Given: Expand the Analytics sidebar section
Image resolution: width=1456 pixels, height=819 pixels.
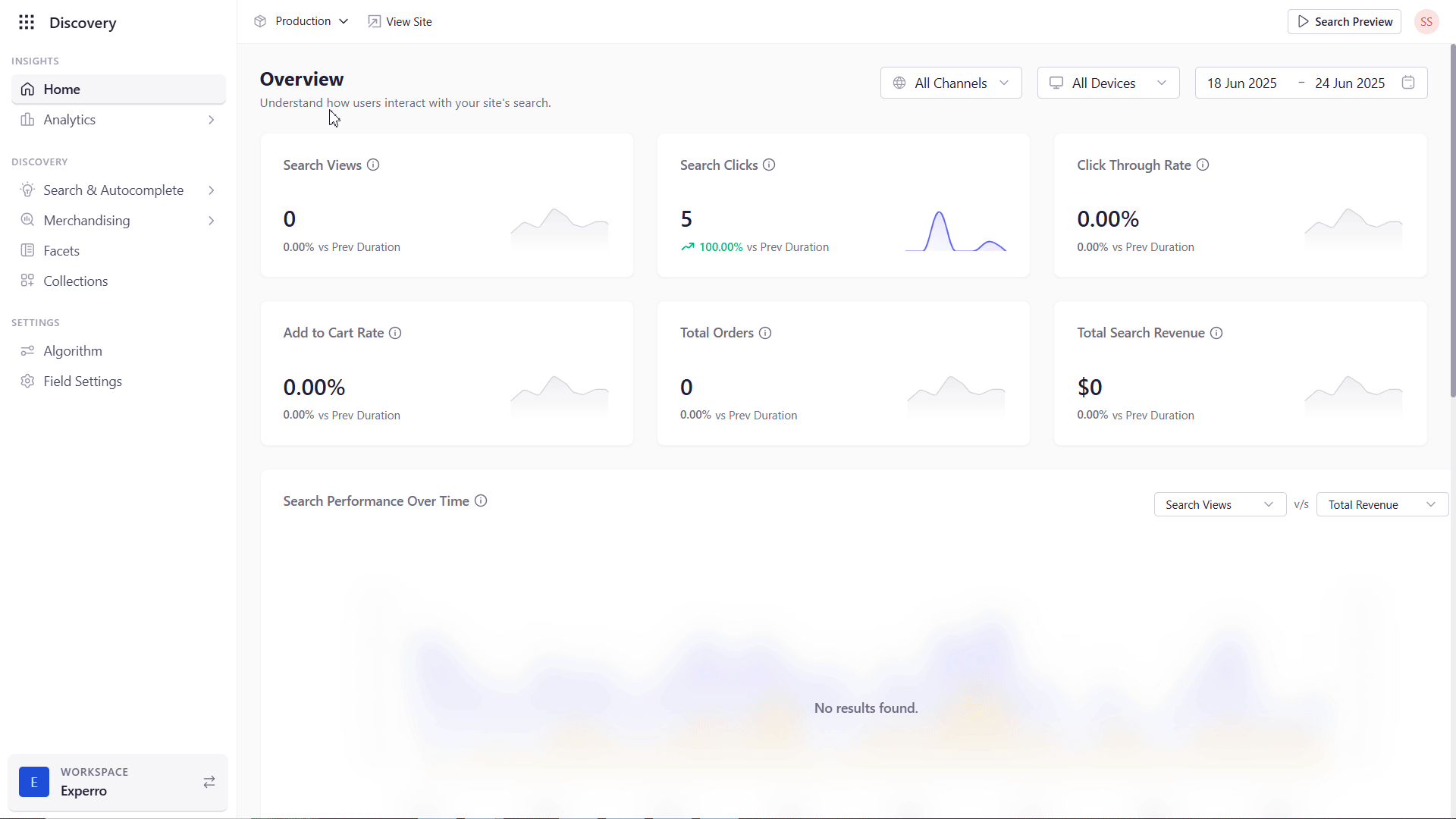Looking at the screenshot, I should click(118, 120).
